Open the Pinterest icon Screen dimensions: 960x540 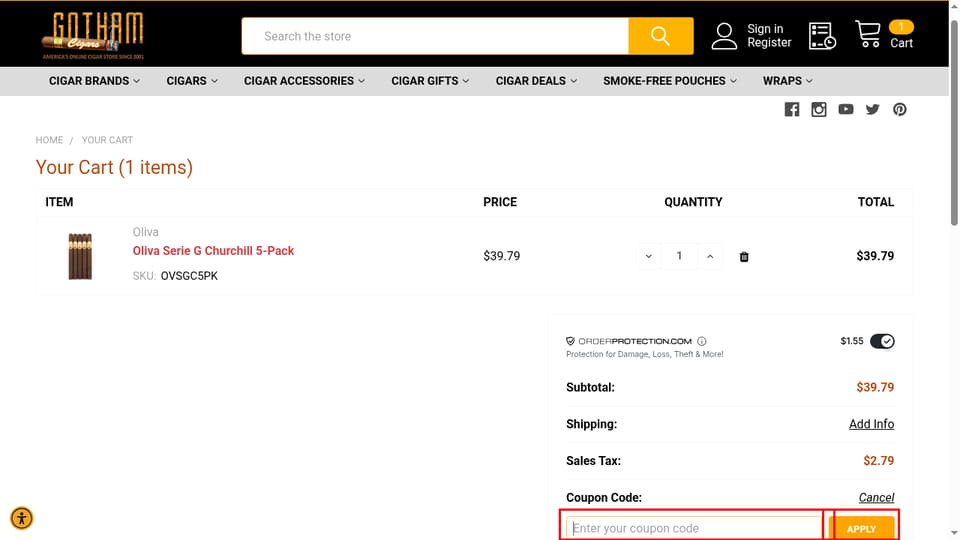pos(899,110)
